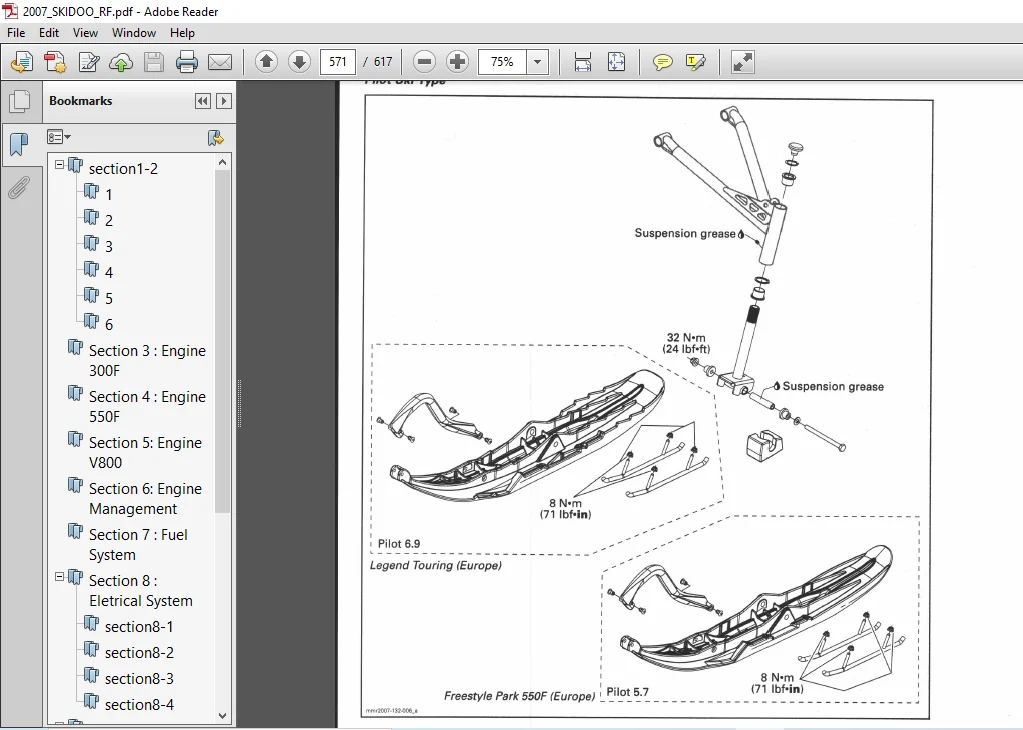Open the Attachments paperclip panel
The height and width of the screenshot is (730, 1023).
(x=19, y=188)
